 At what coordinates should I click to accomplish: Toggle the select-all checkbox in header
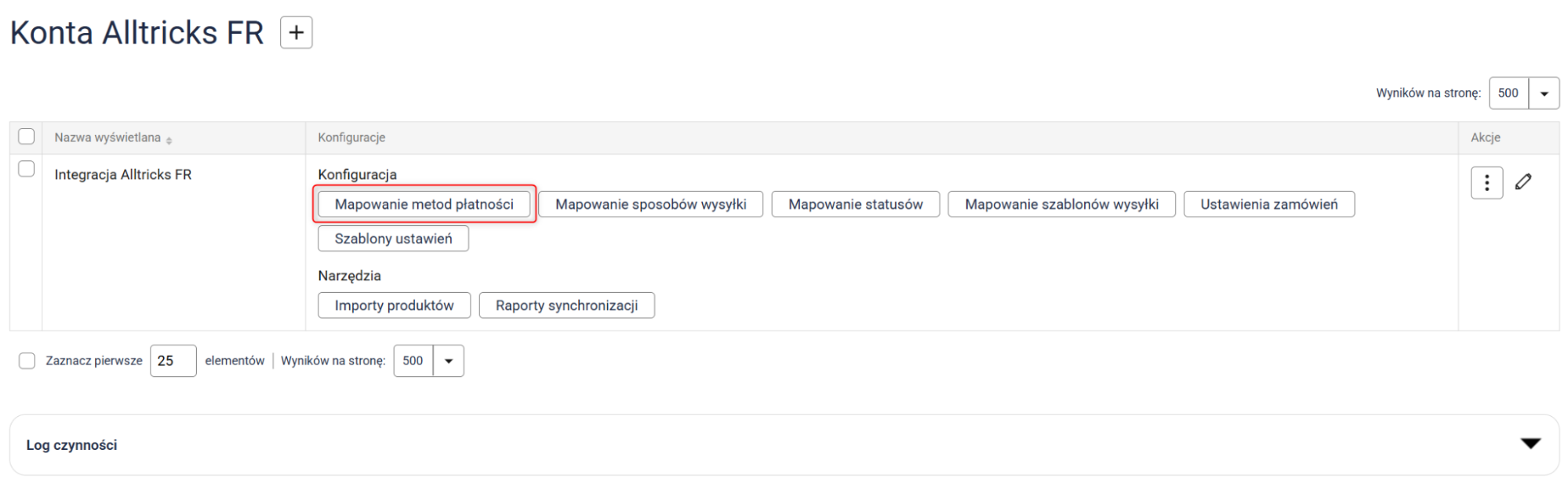27,137
